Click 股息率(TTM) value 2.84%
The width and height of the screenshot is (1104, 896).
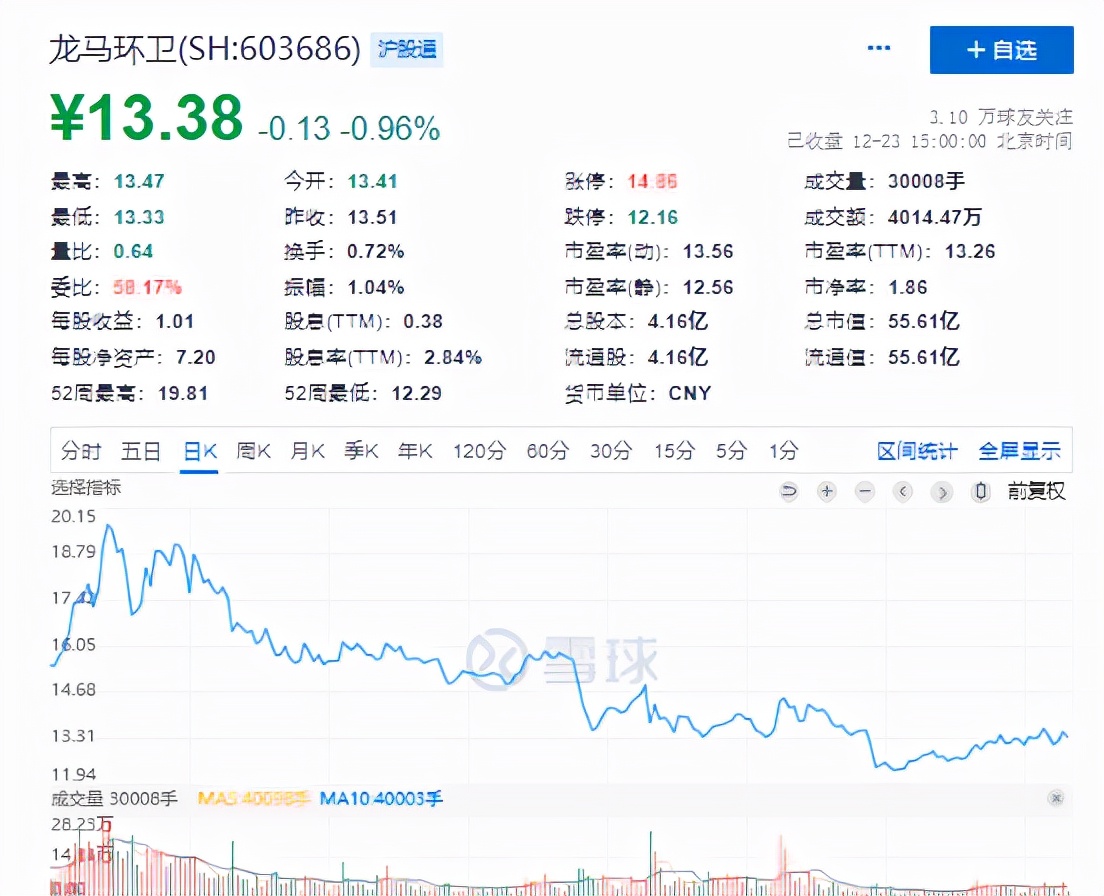click(453, 358)
